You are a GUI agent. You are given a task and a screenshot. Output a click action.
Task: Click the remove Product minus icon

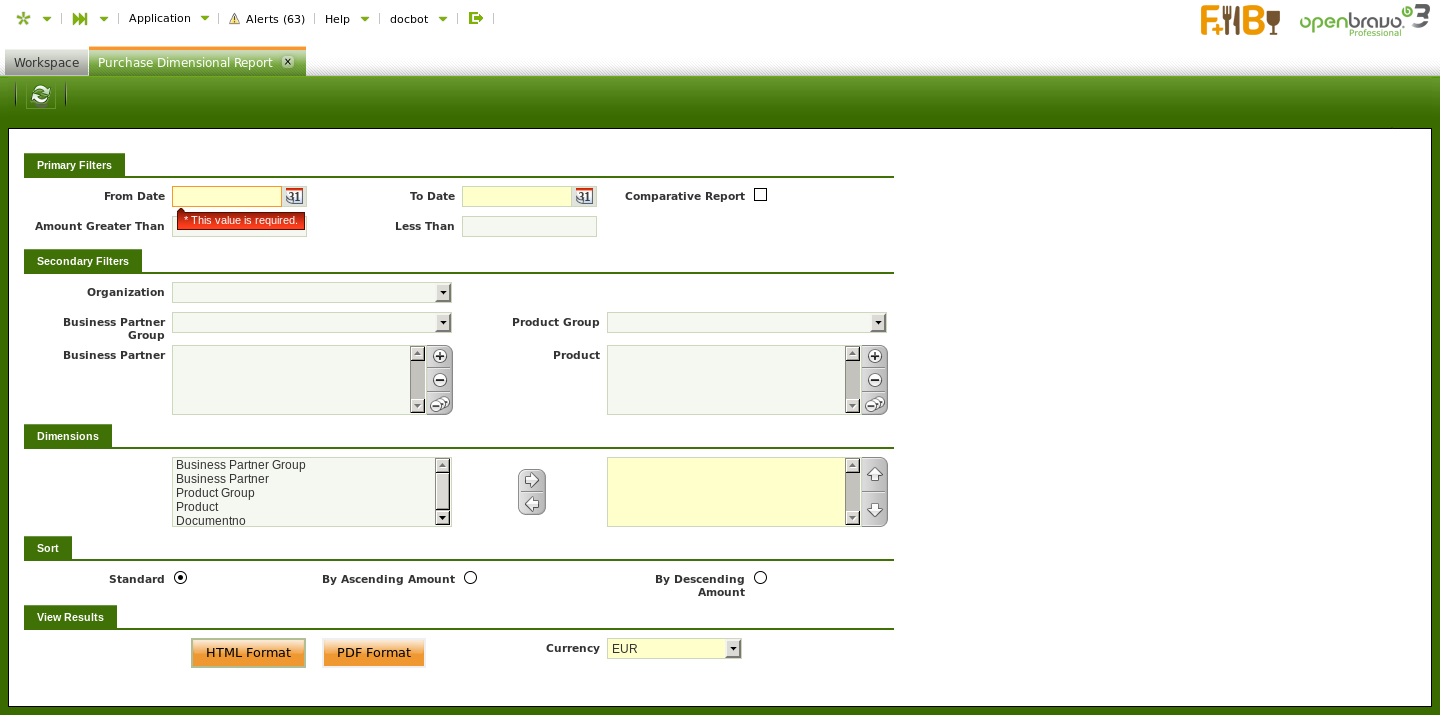tap(875, 380)
